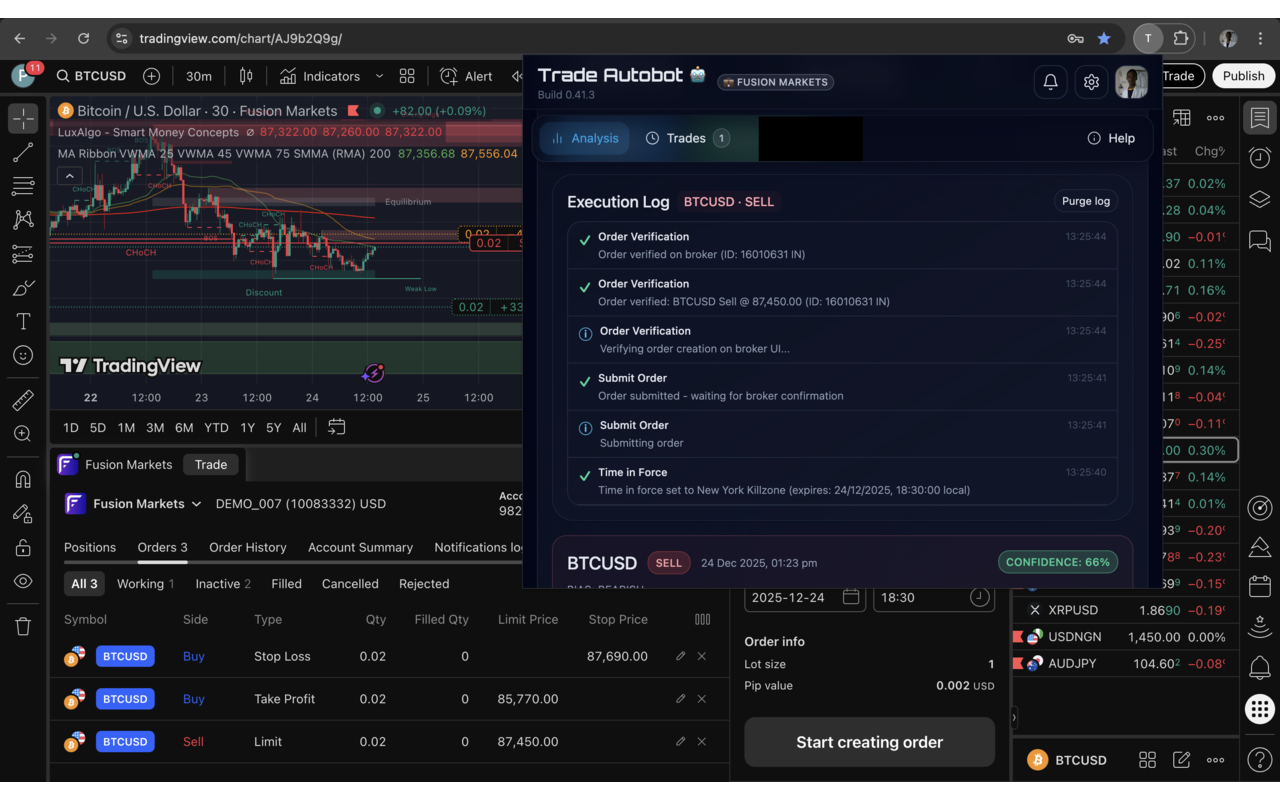Open the chart patterns tool group
The image size is (1280, 800).
pyautogui.click(x=23, y=220)
